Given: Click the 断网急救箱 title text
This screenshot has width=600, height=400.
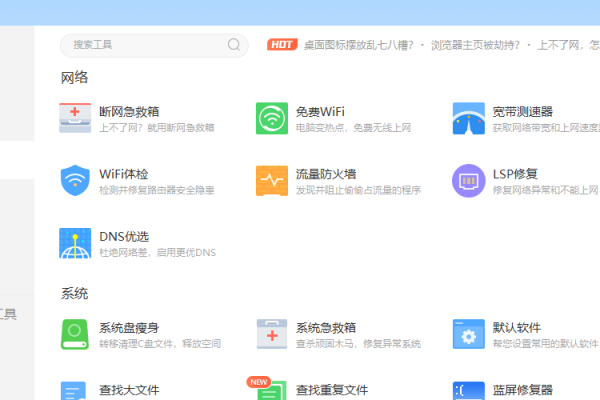Looking at the screenshot, I should pos(129,112).
